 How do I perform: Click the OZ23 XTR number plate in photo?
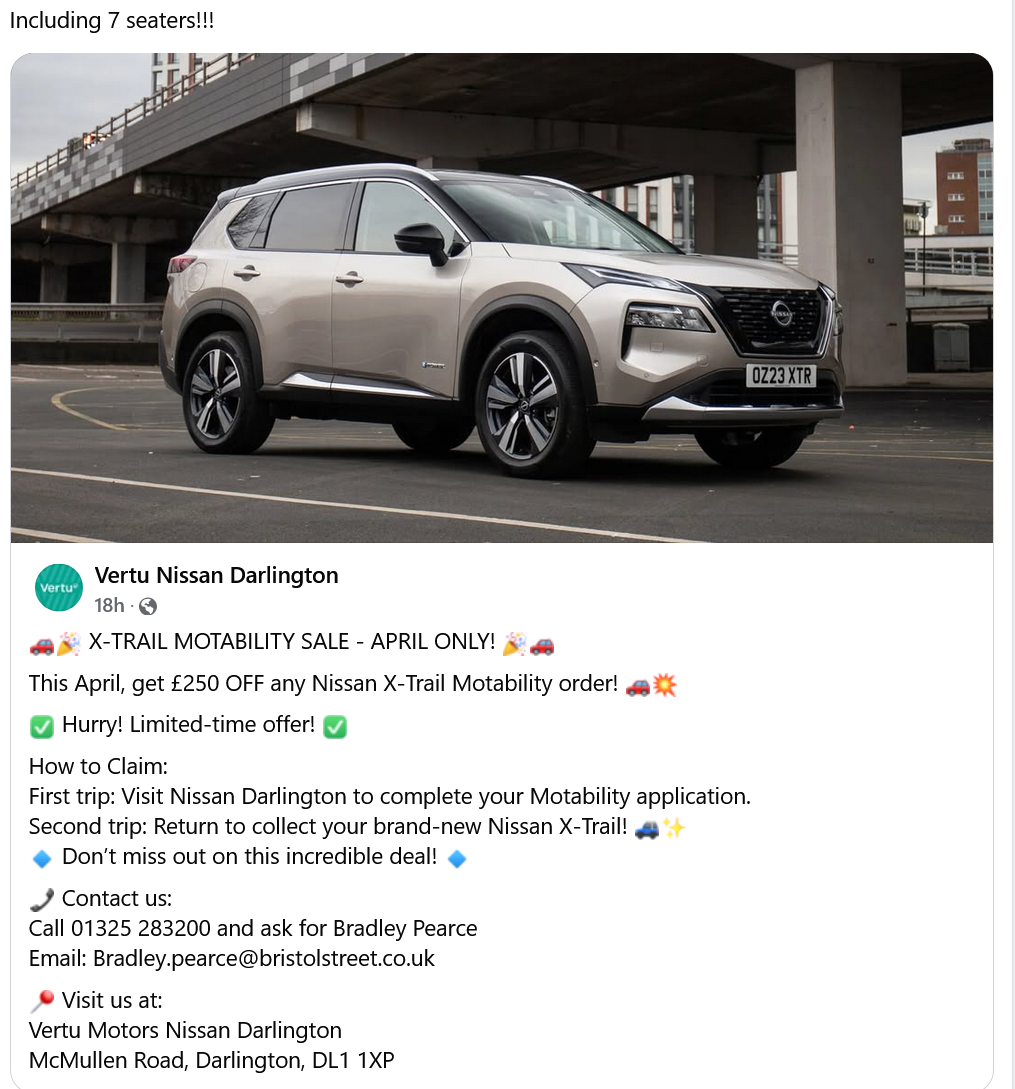pos(781,376)
